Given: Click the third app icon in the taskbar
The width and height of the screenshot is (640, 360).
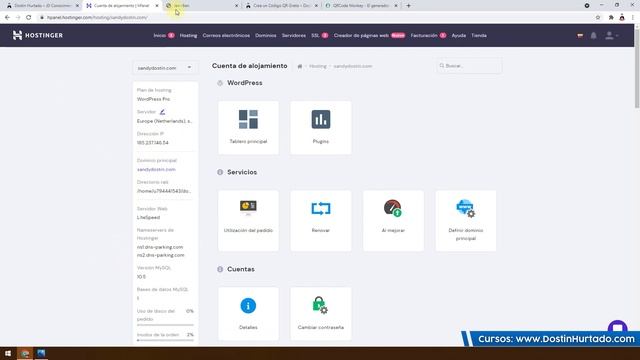Looking at the screenshot, I should point(41,353).
